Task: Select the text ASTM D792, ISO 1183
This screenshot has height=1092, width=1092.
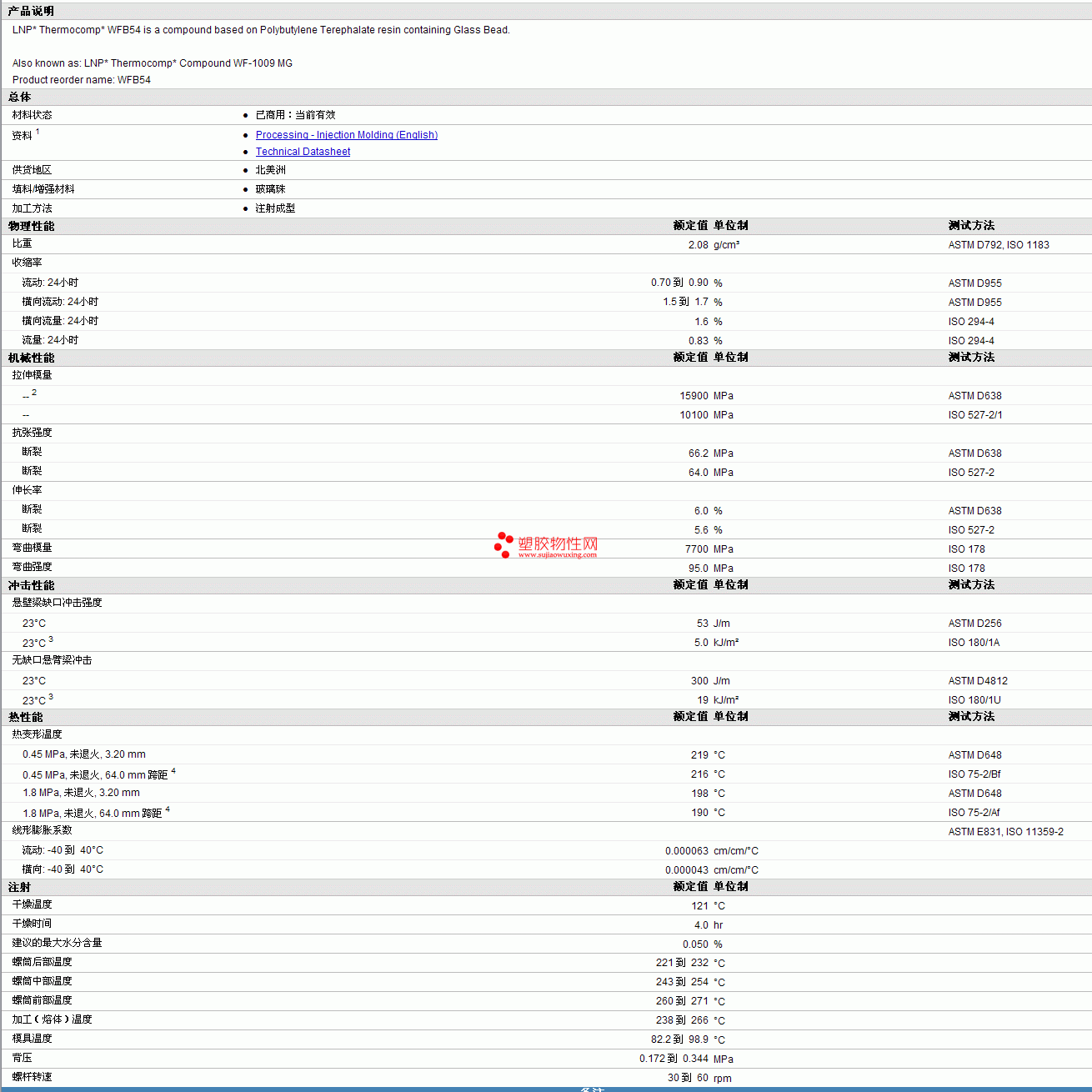Action: coord(999,245)
